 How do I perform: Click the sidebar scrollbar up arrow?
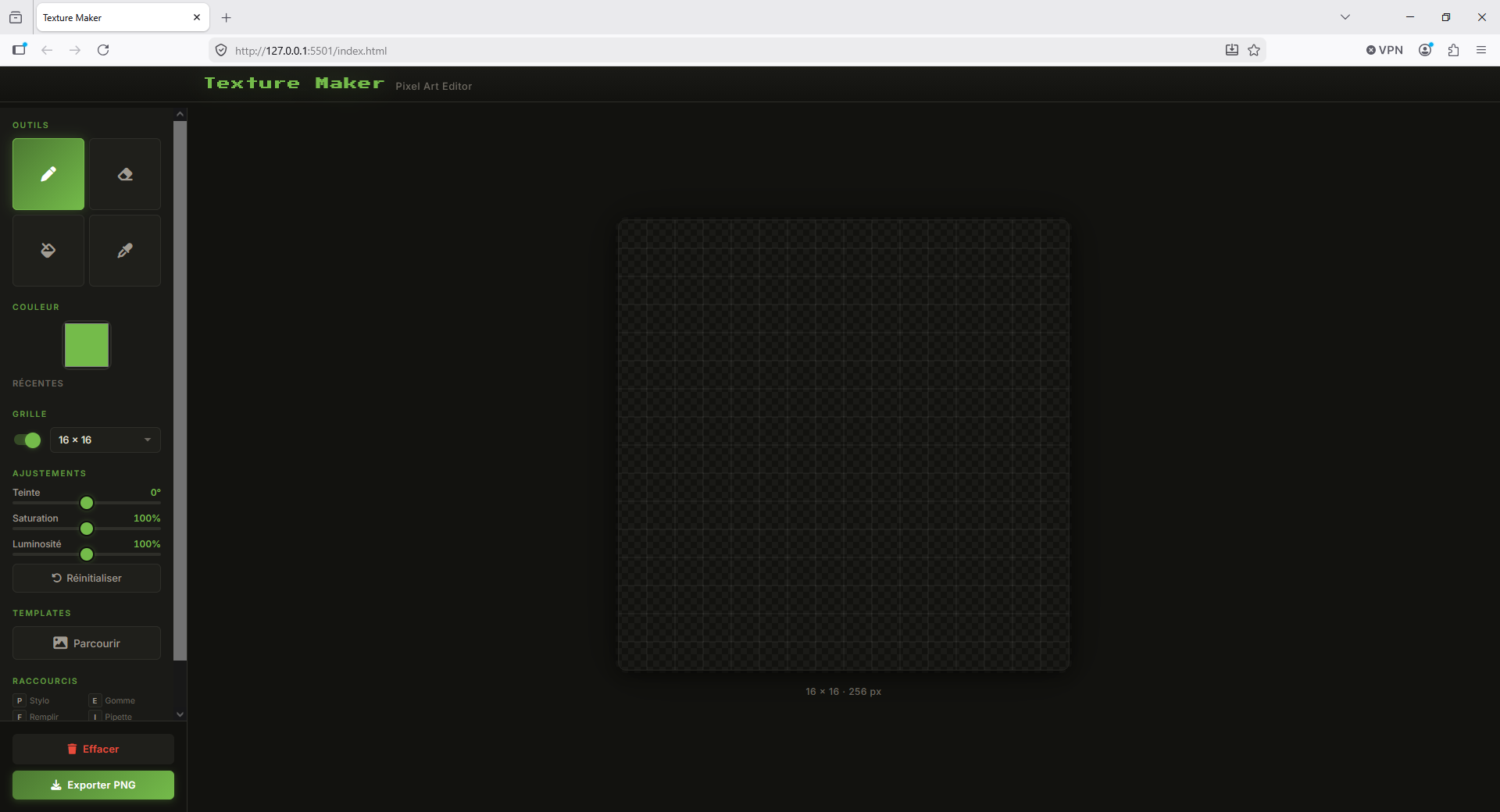coord(180,114)
